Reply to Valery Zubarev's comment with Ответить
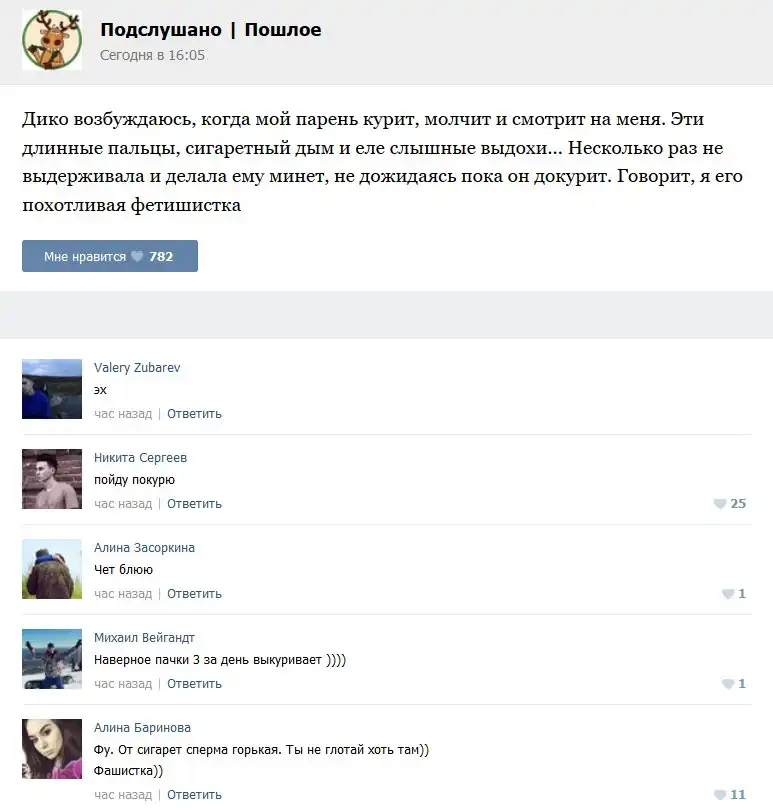The width and height of the screenshot is (773, 810). [194, 414]
